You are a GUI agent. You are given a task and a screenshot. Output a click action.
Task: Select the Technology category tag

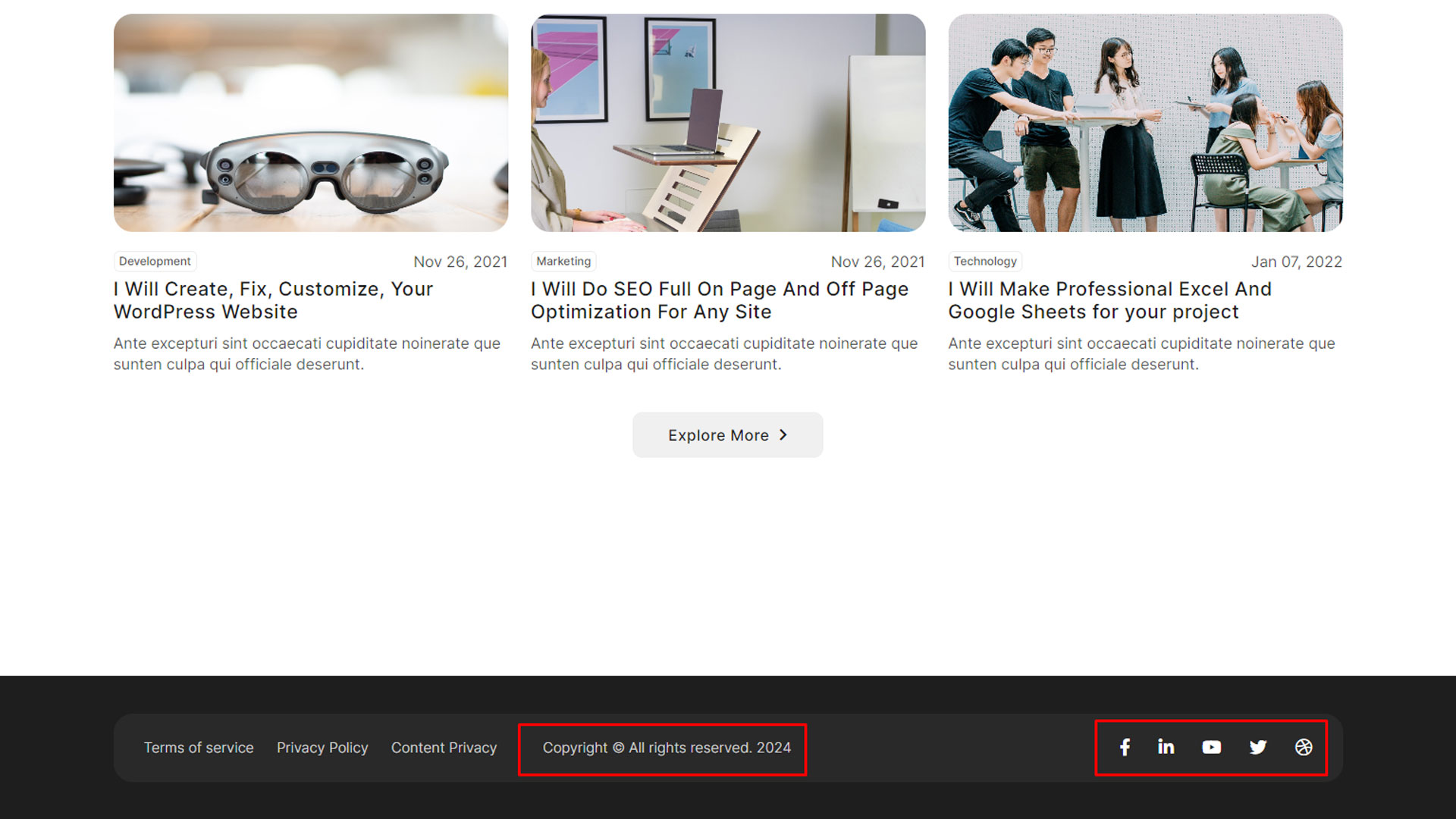click(x=985, y=262)
